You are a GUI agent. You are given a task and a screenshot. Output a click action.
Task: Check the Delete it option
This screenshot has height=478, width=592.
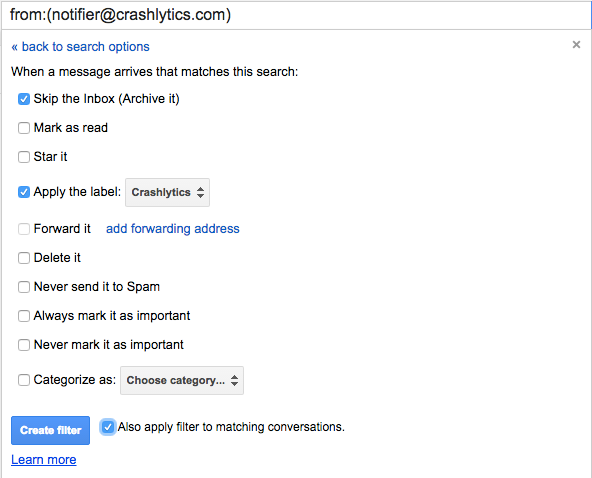[x=24, y=258]
